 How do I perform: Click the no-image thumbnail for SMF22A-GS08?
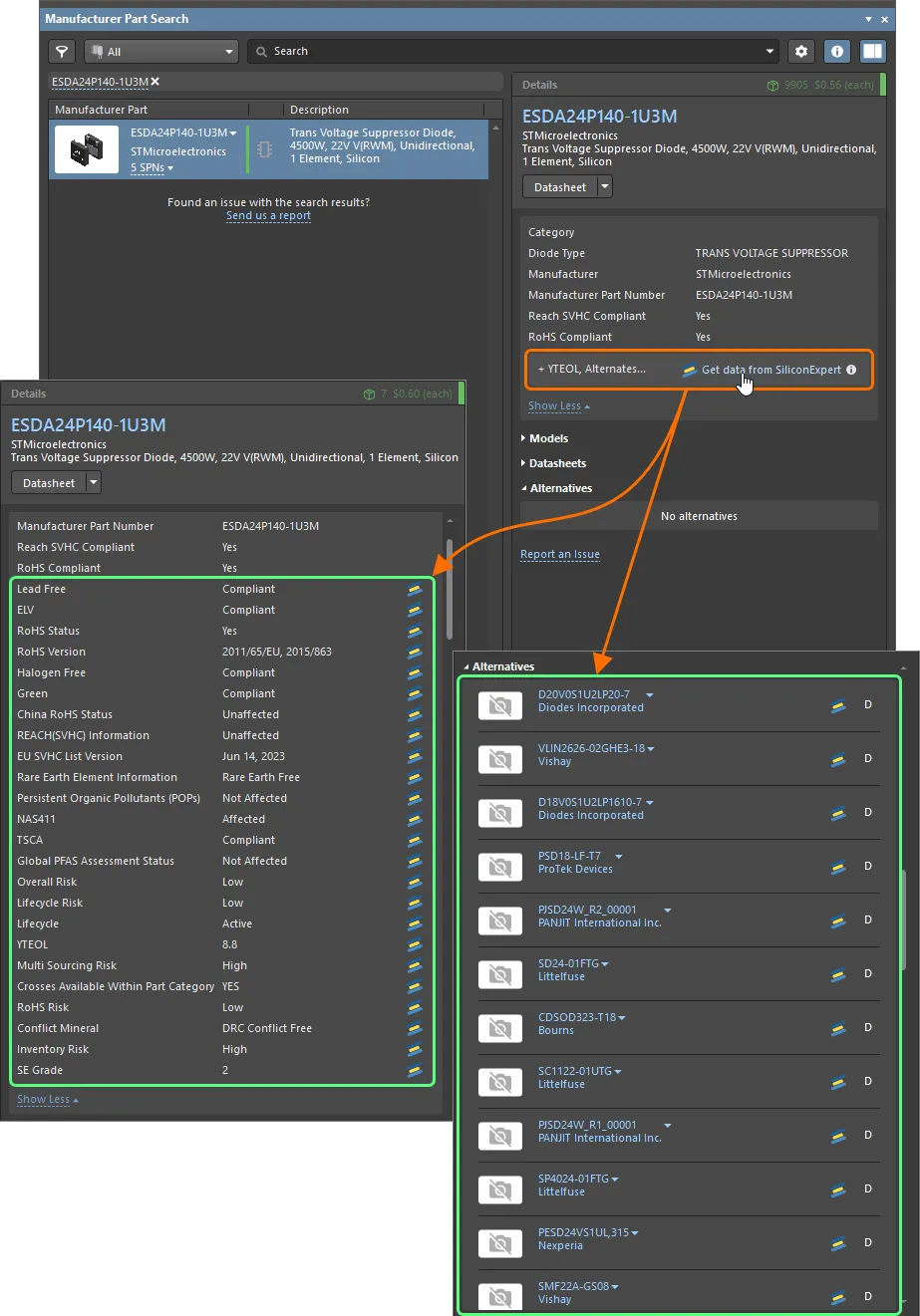click(501, 1296)
